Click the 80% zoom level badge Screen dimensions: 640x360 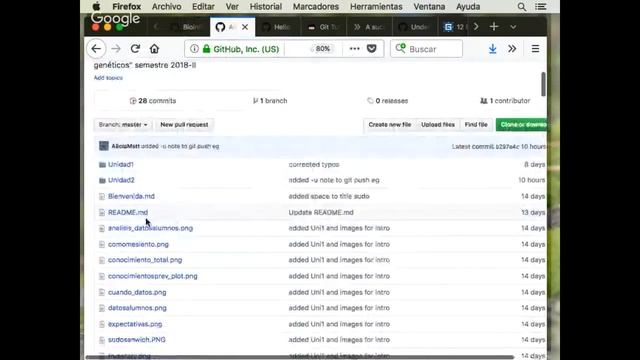pyautogui.click(x=322, y=49)
